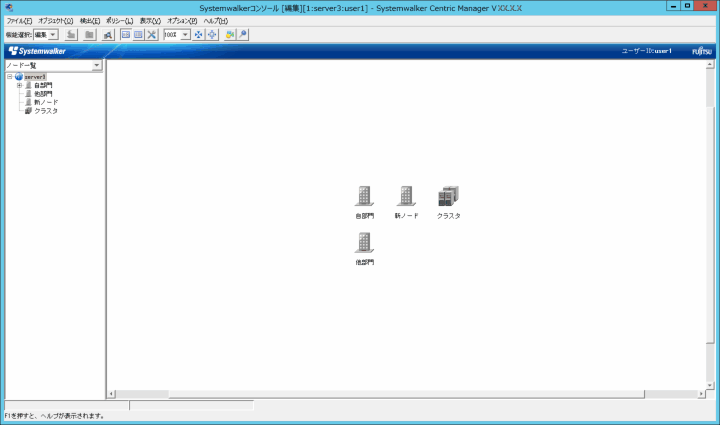The height and width of the screenshot is (425, 720).
Task: Select the クラスタ server icon in map
Action: coord(448,196)
